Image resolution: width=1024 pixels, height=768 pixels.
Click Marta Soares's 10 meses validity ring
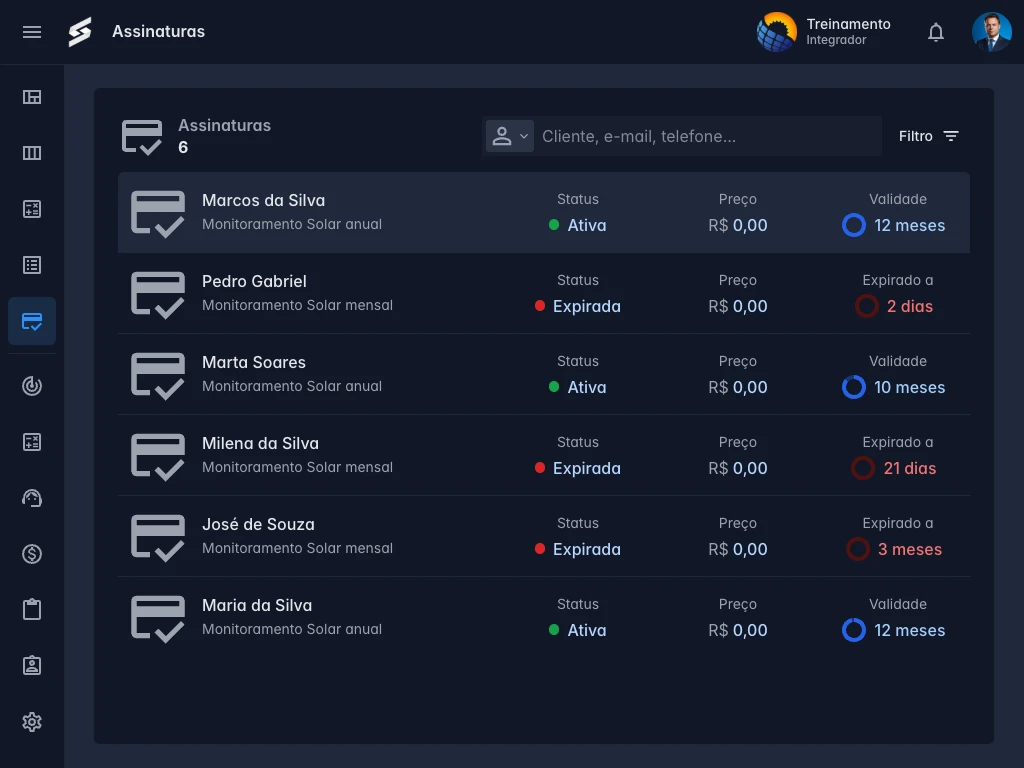[x=853, y=387]
